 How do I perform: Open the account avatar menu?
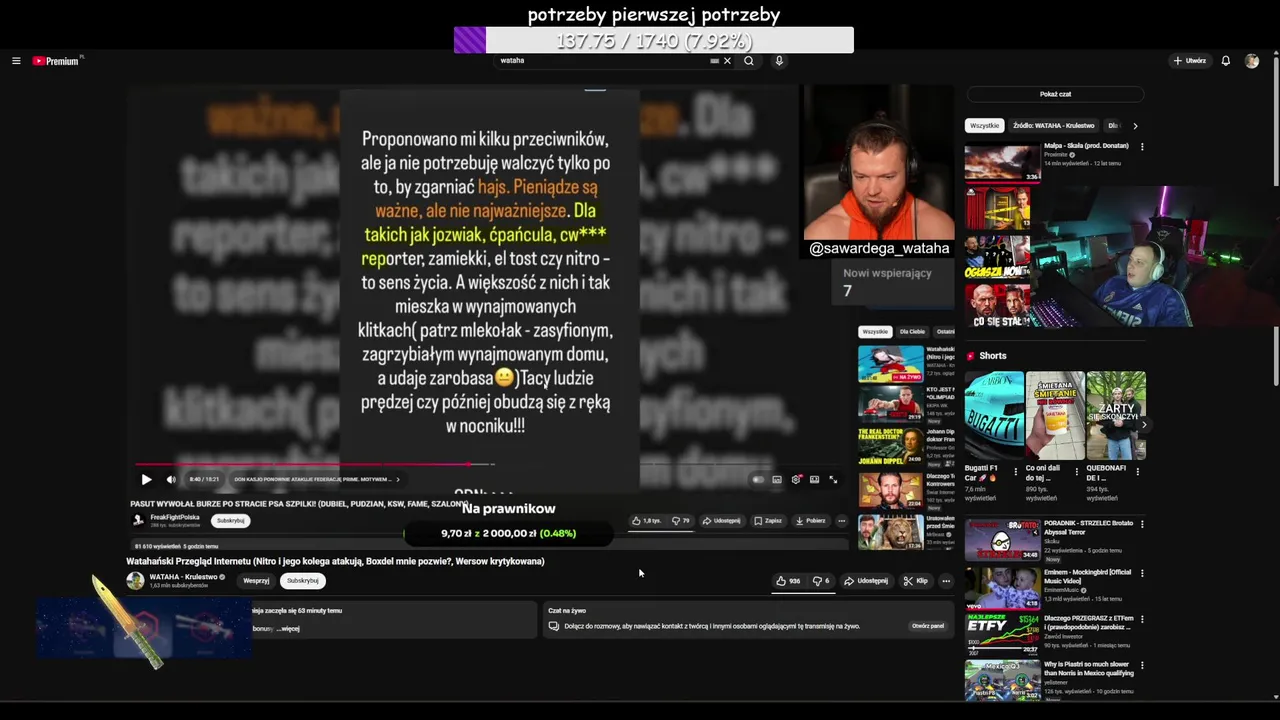(1252, 61)
